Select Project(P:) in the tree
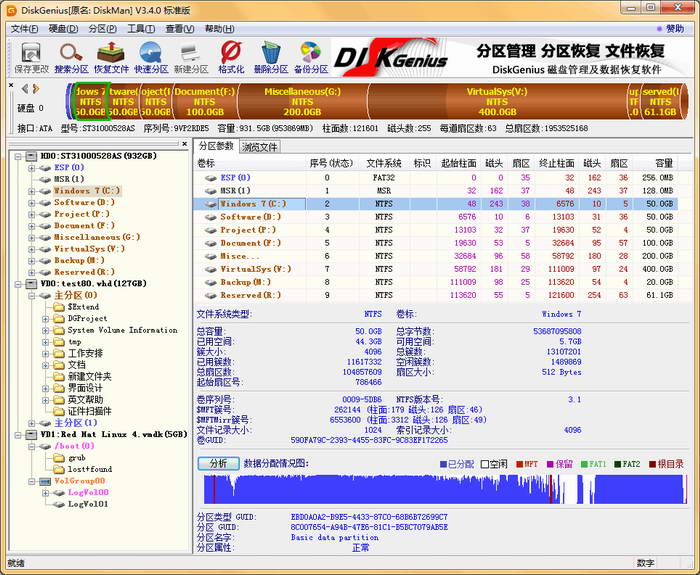The image size is (700, 575). 81,214
